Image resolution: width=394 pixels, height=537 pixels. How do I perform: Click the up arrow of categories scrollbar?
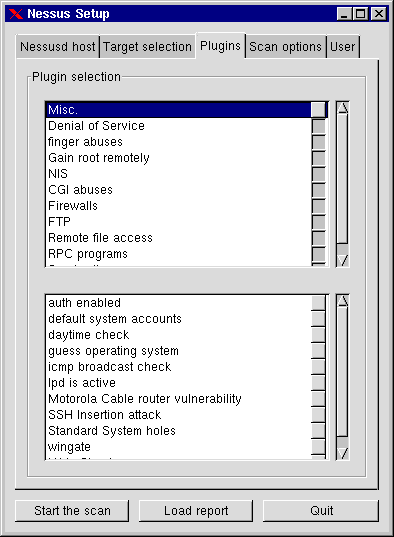(343, 108)
